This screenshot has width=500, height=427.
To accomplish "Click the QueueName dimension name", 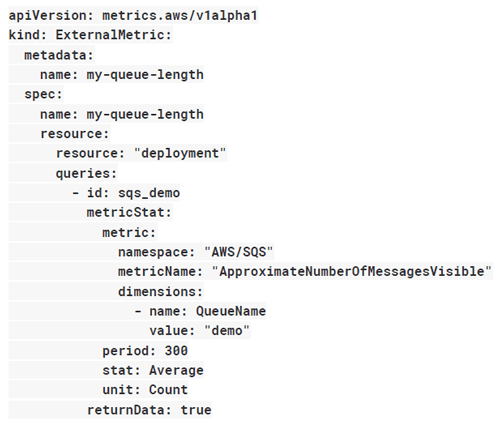I will [231, 311].
